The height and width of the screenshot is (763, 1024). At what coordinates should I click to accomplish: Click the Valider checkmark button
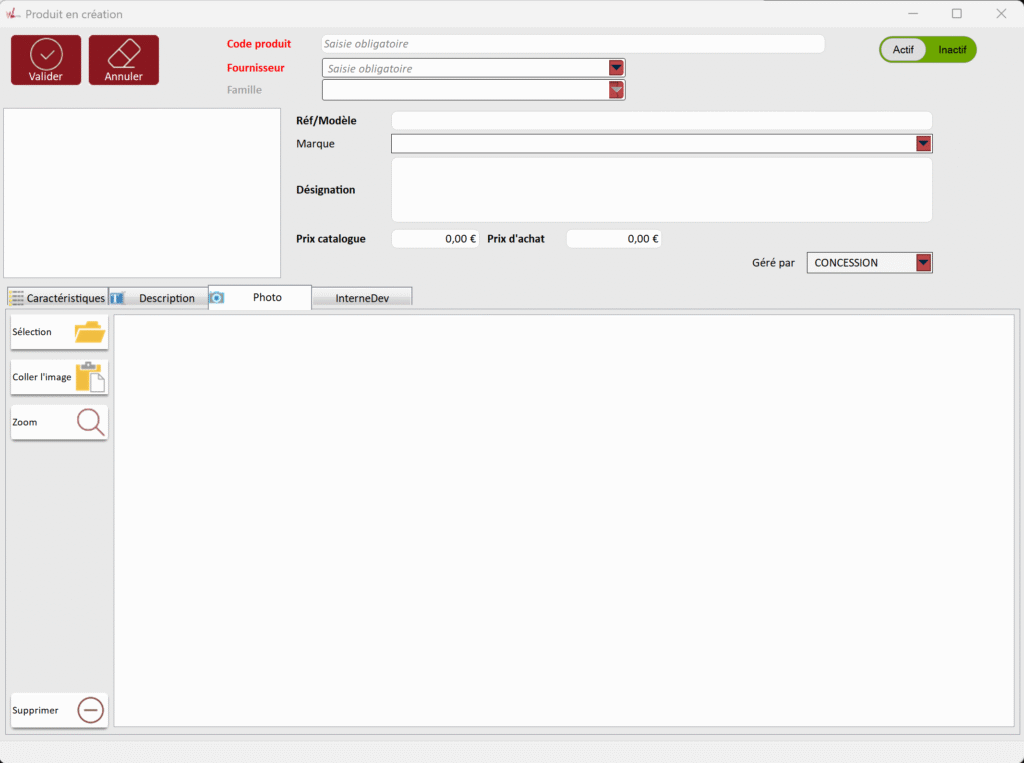46,60
